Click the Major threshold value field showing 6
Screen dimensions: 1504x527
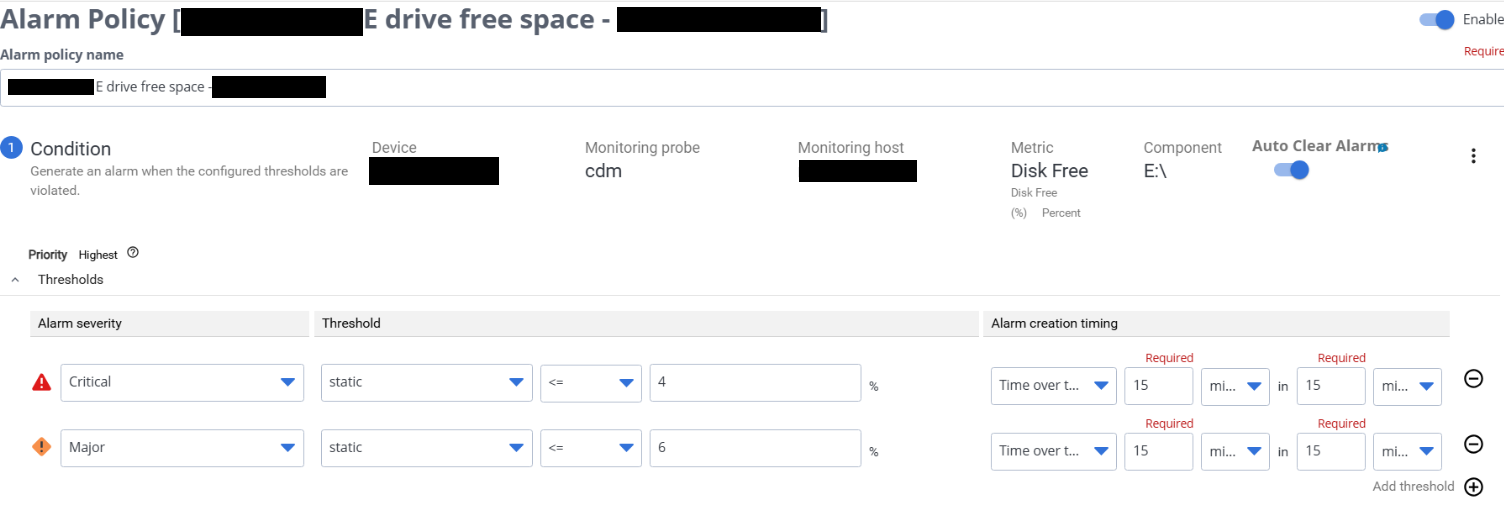coord(755,448)
